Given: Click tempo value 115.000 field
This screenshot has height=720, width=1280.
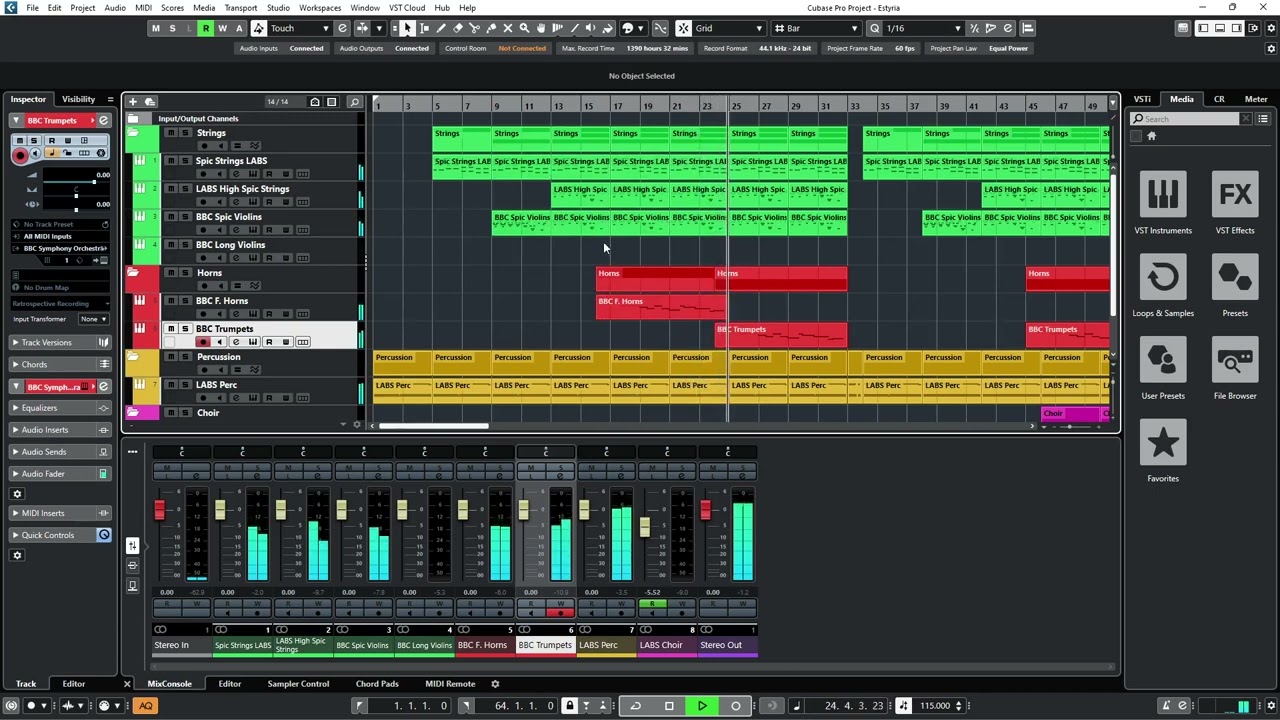Looking at the screenshot, I should pyautogui.click(x=936, y=706).
